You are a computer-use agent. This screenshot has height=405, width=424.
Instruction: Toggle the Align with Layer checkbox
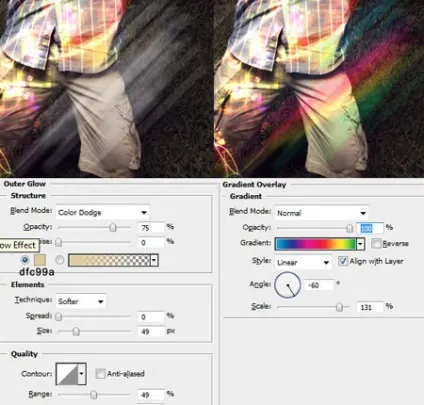click(343, 261)
